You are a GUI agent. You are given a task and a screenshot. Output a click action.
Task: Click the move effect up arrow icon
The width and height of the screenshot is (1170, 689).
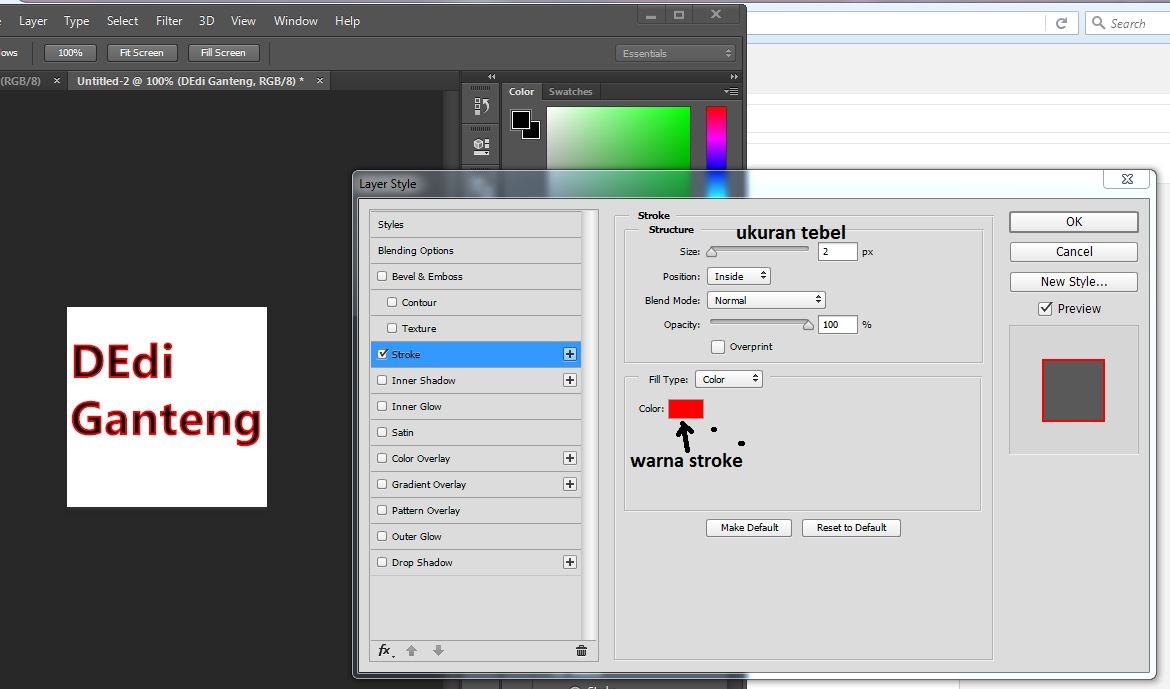[412, 650]
